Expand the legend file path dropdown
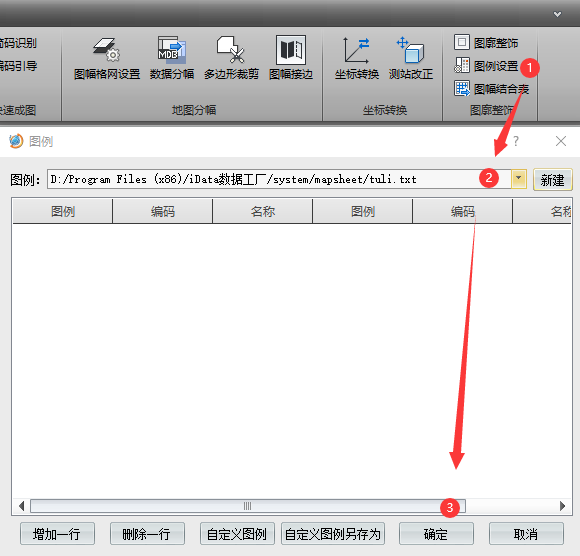This screenshot has height=556, width=580. coord(519,179)
